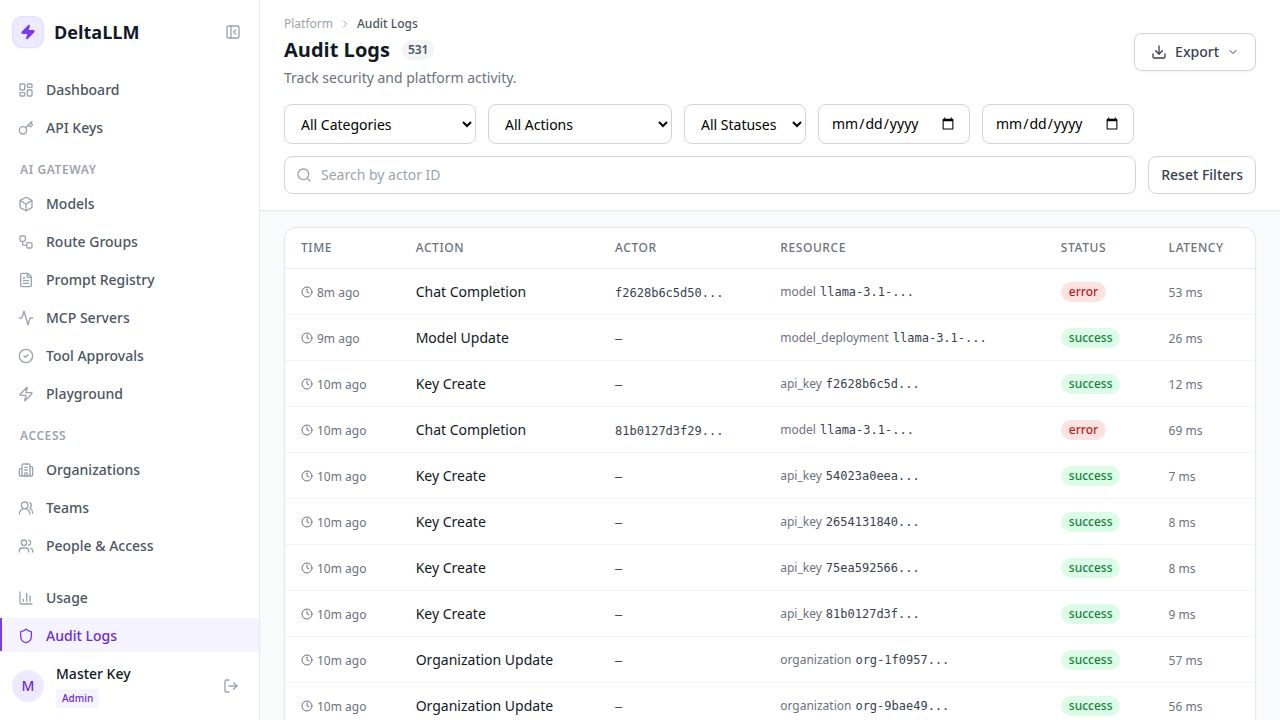Screen dimensions: 1280x720
Task: Open Route Groups
Action: click(x=130, y=242)
